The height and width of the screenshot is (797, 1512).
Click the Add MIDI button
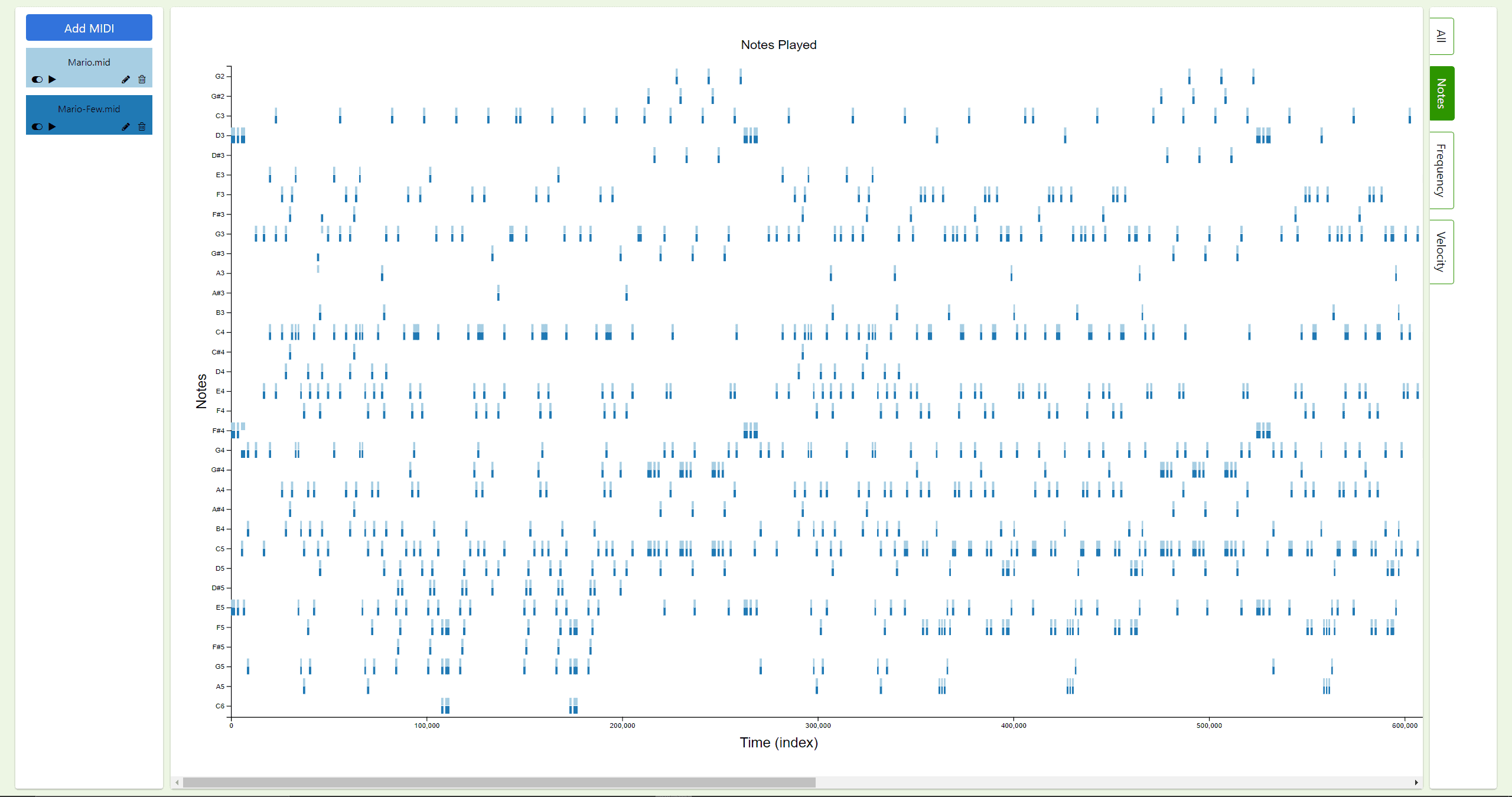(89, 27)
